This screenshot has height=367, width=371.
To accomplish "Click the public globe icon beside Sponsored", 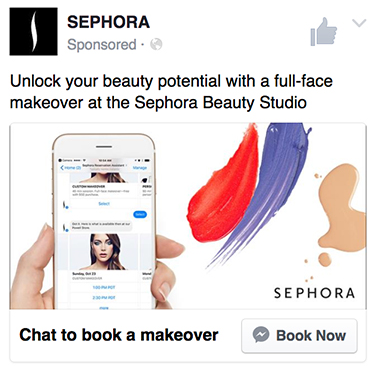I will (156, 44).
